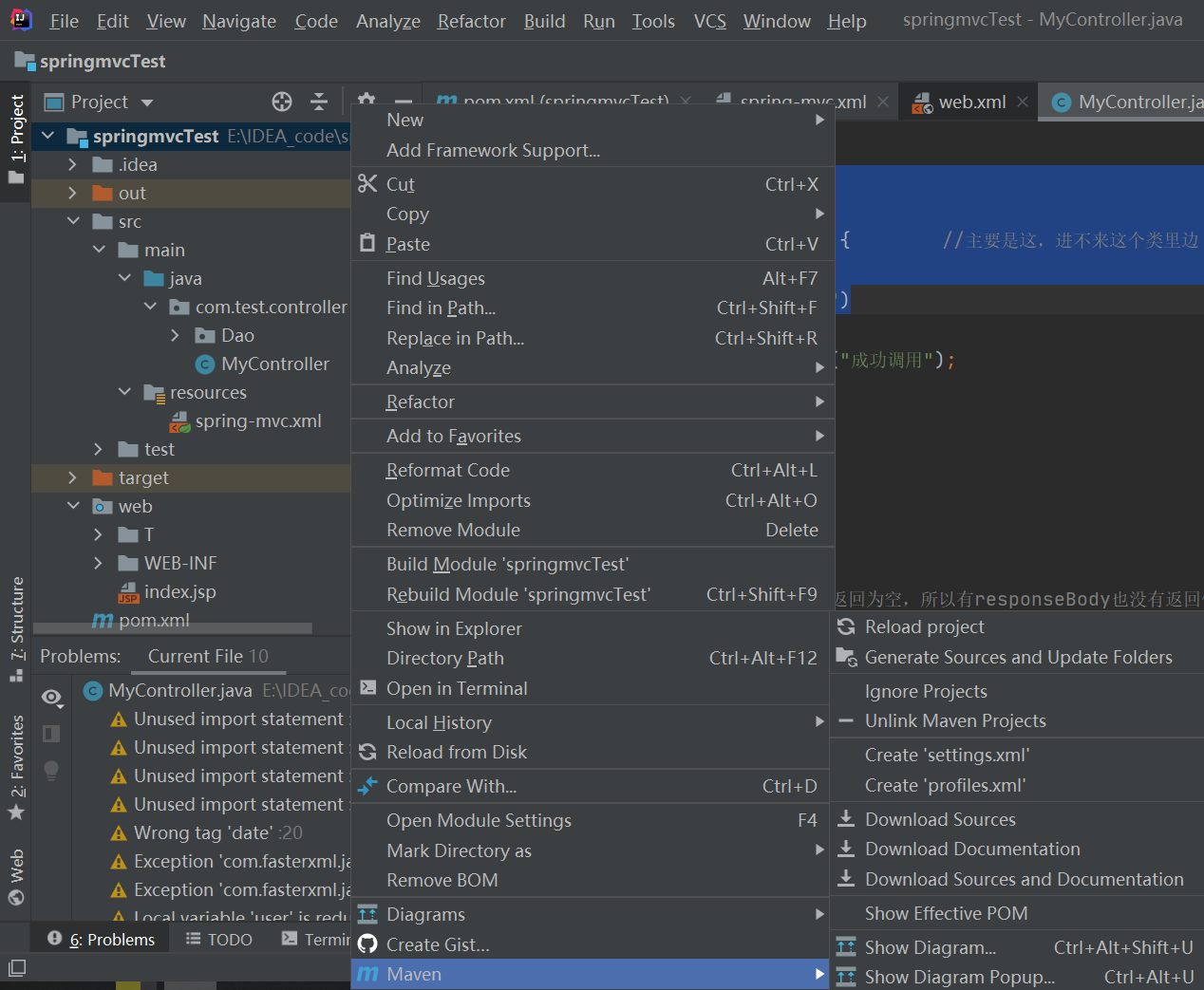Hide the Project panel with minimize icon
This screenshot has width=1204, height=990.
pyautogui.click(x=404, y=102)
